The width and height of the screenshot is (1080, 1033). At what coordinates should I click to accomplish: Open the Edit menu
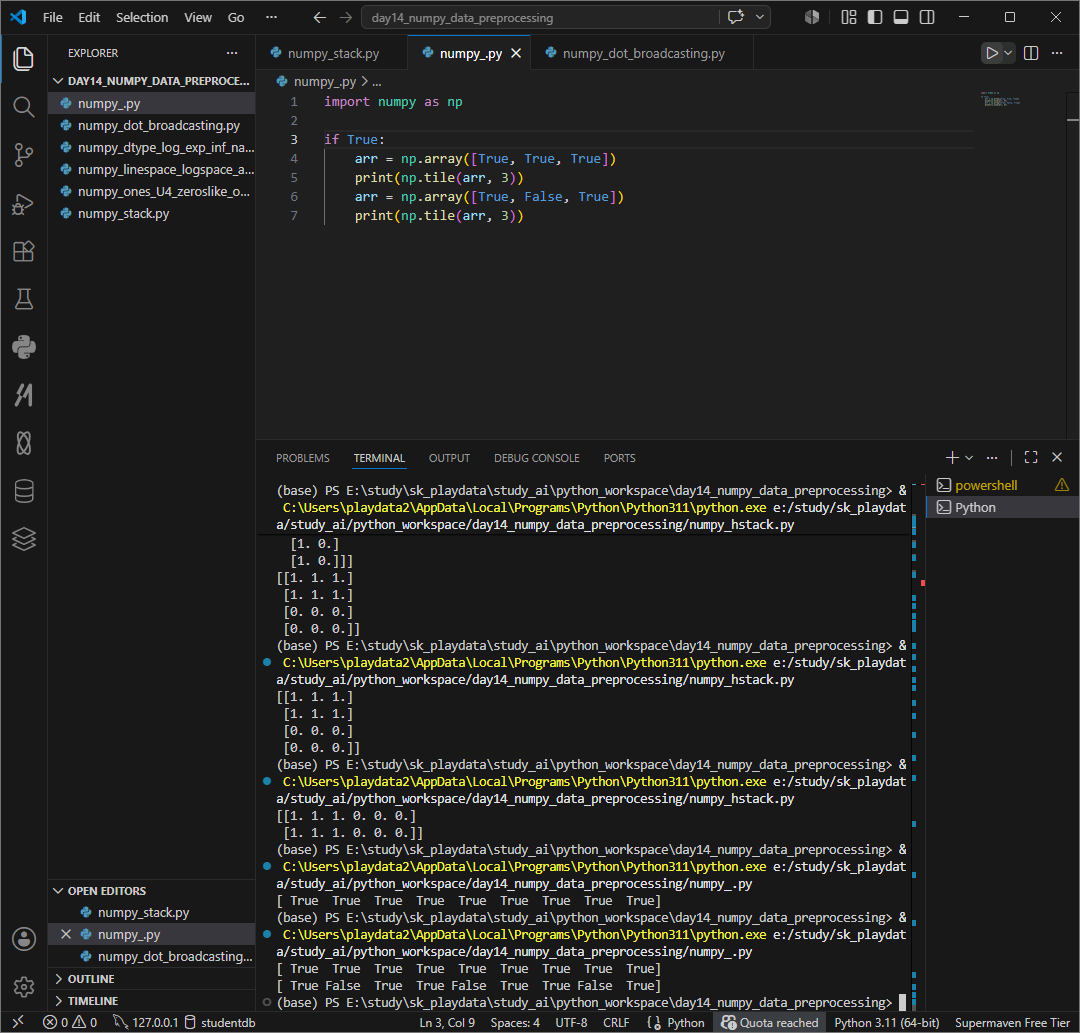[89, 17]
